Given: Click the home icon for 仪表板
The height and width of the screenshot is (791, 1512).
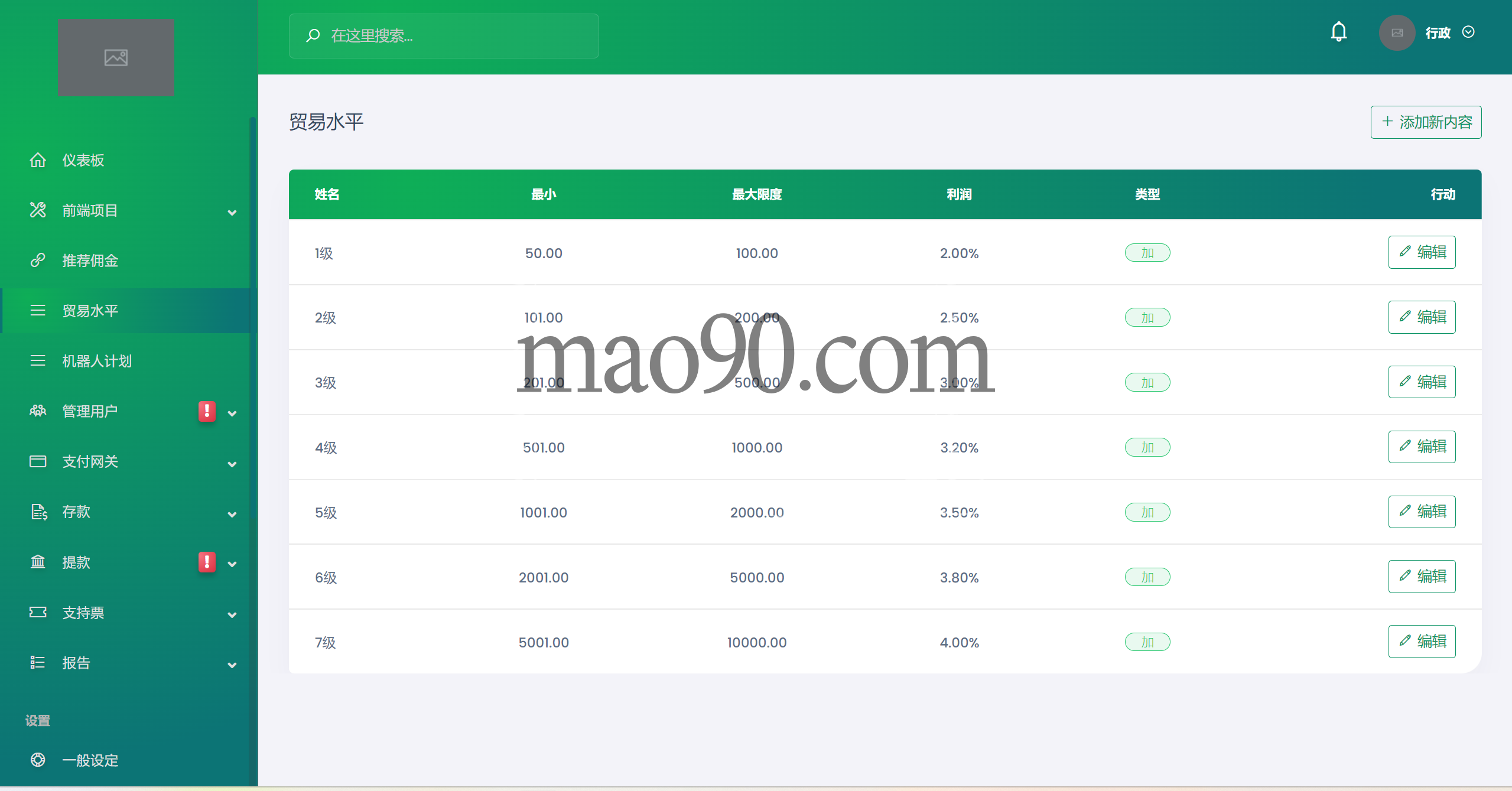Looking at the screenshot, I should point(38,160).
